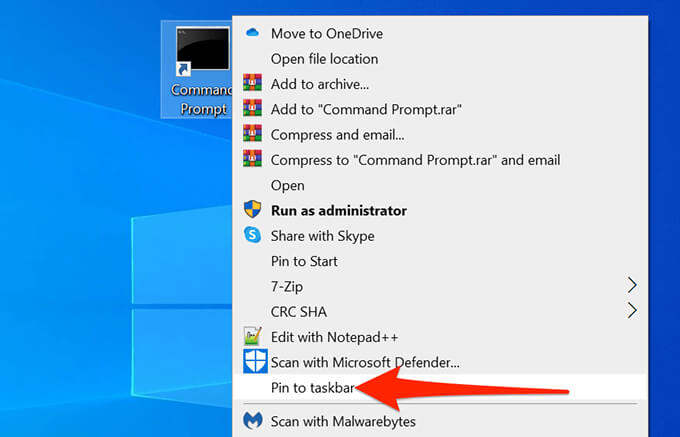The image size is (680, 437).
Task: Select "Add to "Command Prompt.rar""
Action: tap(440, 109)
